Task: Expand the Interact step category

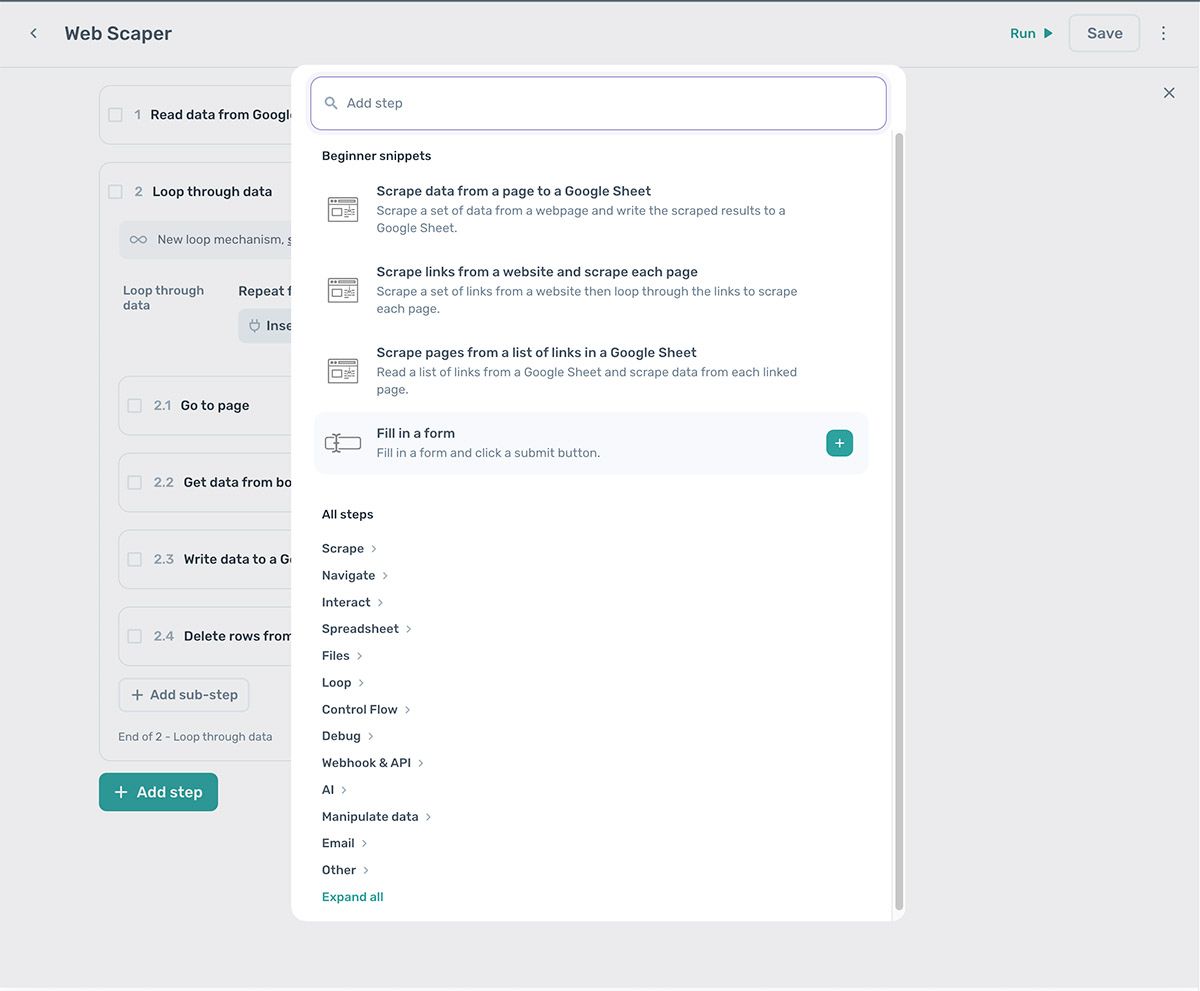Action: (x=353, y=603)
